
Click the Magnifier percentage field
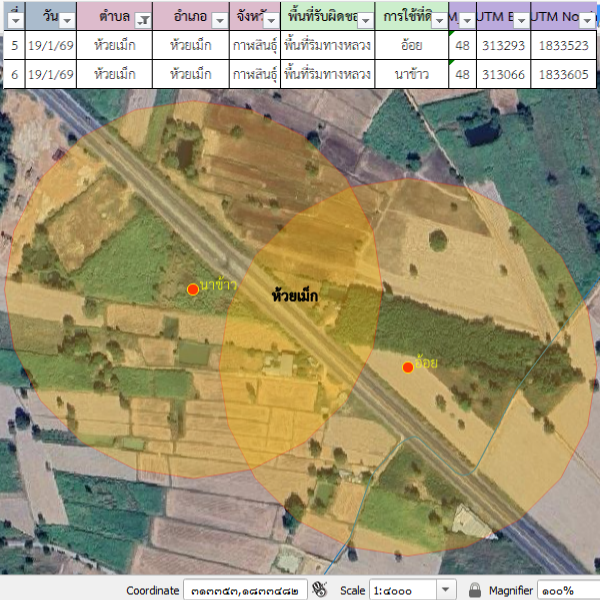567,590
